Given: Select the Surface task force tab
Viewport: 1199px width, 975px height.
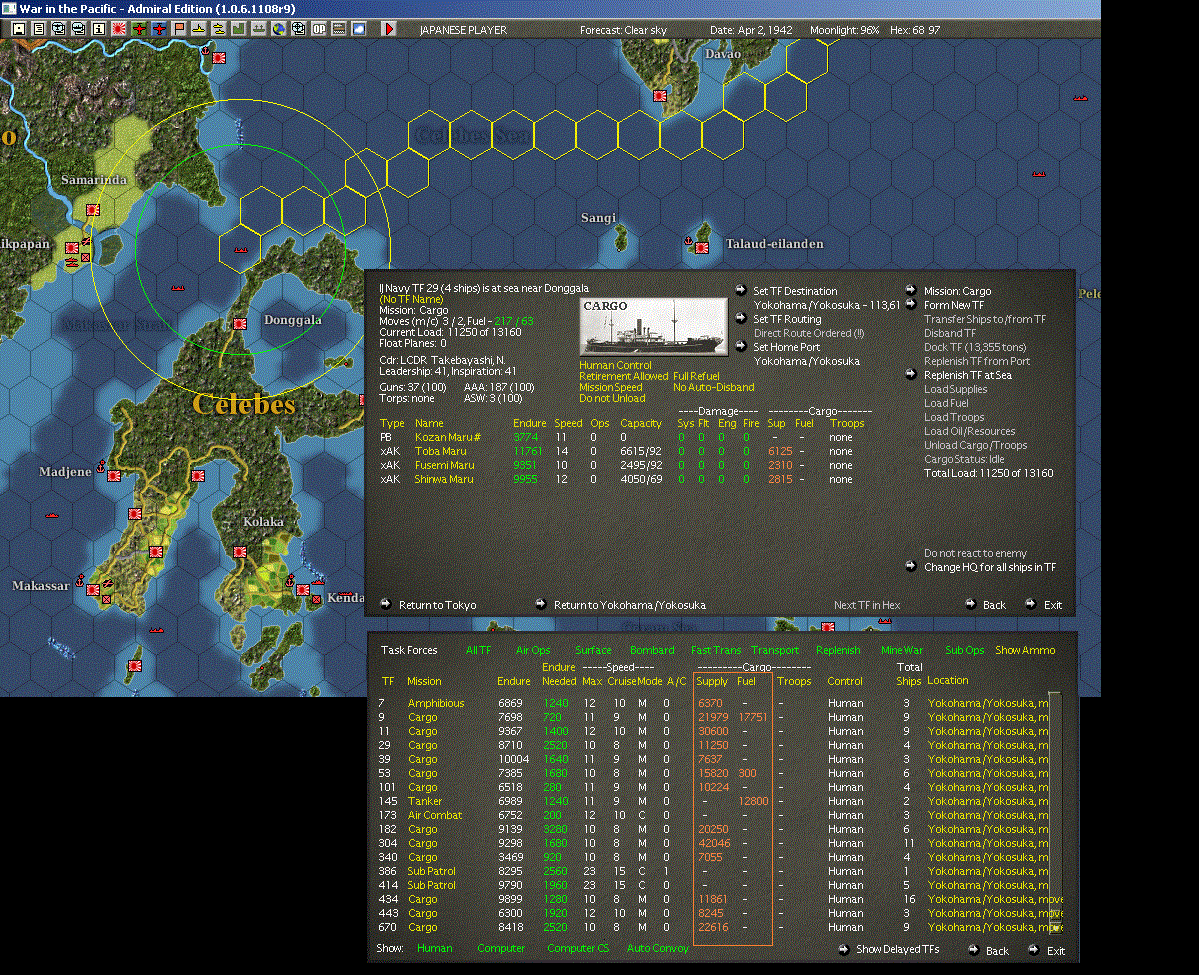Looking at the screenshot, I should (x=593, y=650).
